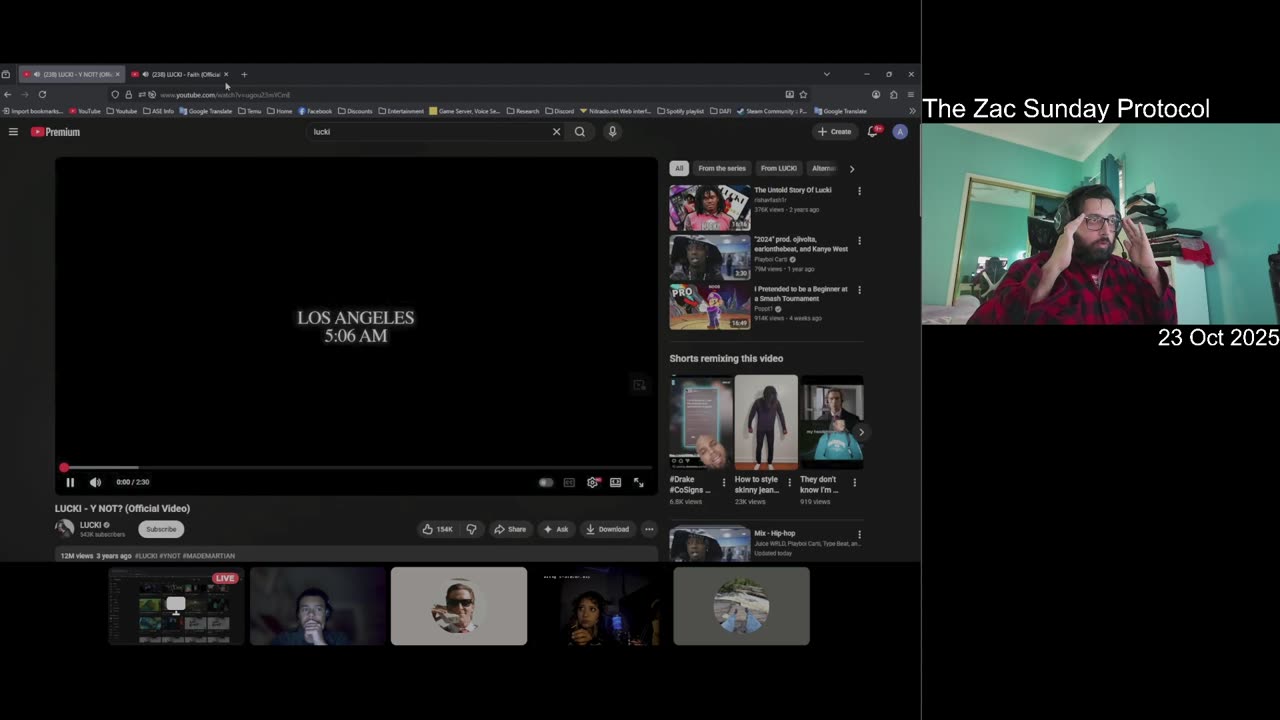This screenshot has height=720, width=1280.
Task: Open options for They don't know I'm short
Action: (854, 482)
